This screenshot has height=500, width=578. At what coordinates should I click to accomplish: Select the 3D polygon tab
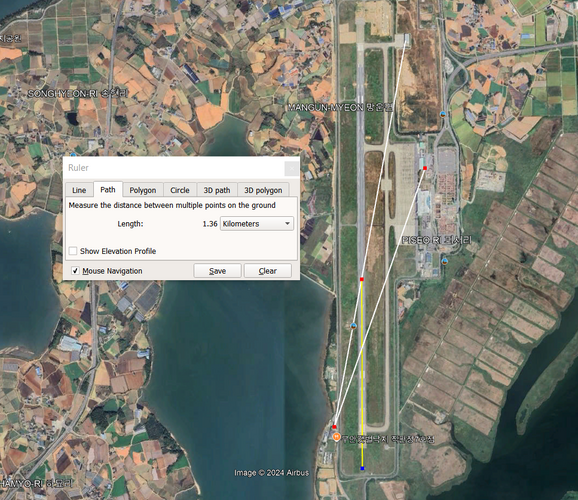(x=263, y=190)
